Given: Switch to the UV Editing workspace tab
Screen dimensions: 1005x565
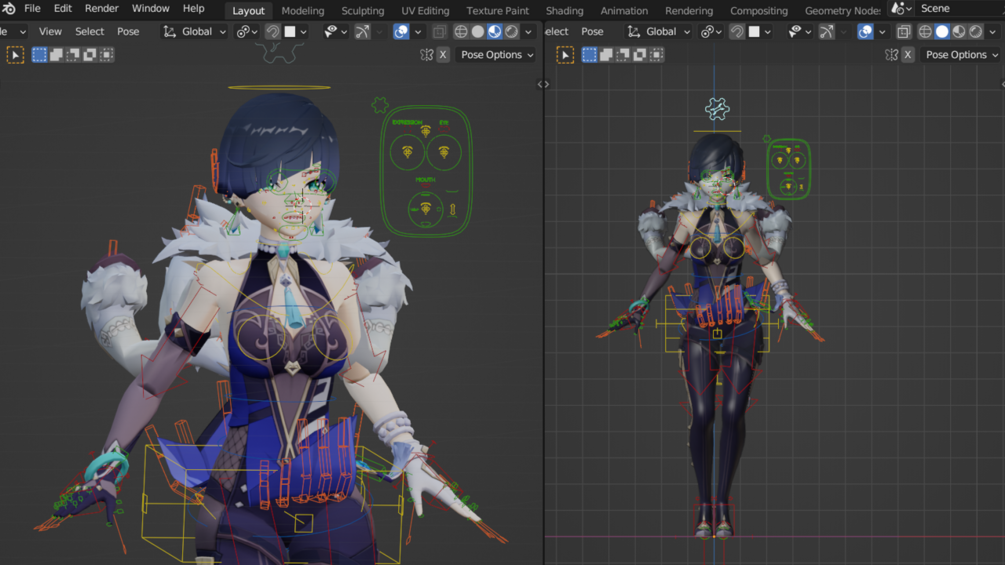Looking at the screenshot, I should point(425,10).
